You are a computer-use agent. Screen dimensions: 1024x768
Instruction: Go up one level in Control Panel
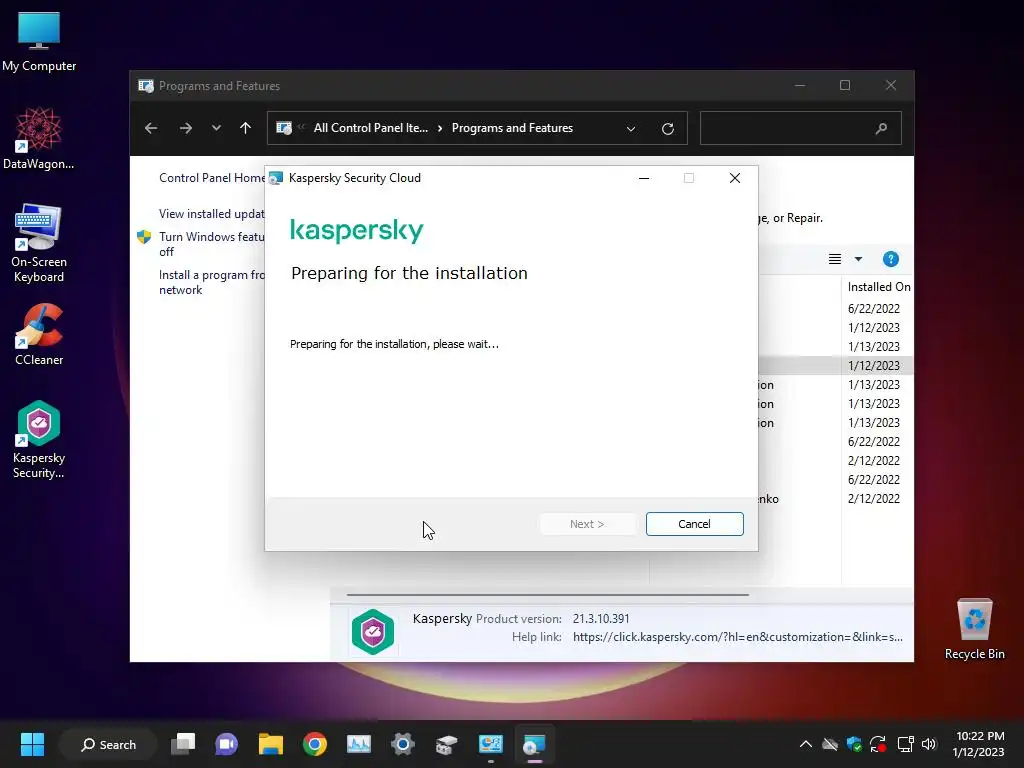coord(246,128)
